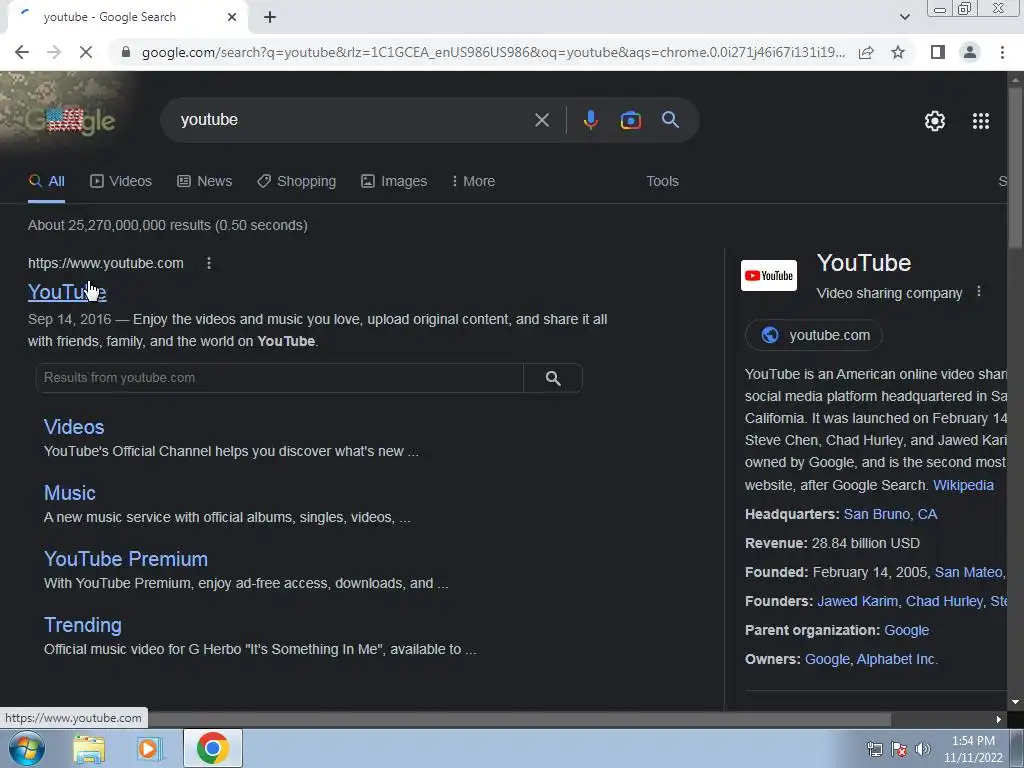1024x768 pixels.
Task: Click the horizontal scrollbar right arrow
Action: pos(999,719)
